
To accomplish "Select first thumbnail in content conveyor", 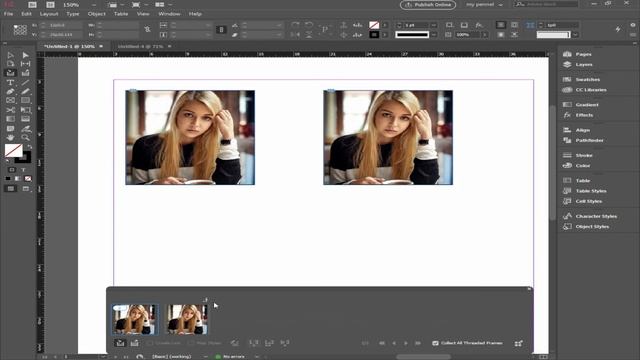I will click(135, 319).
